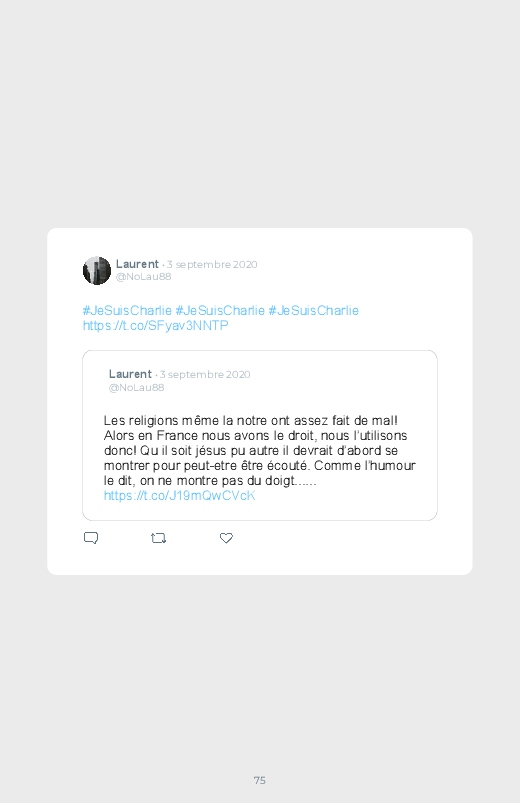Open the third #JeSuisCharlie hashtag
This screenshot has width=520, height=803.
point(314,310)
